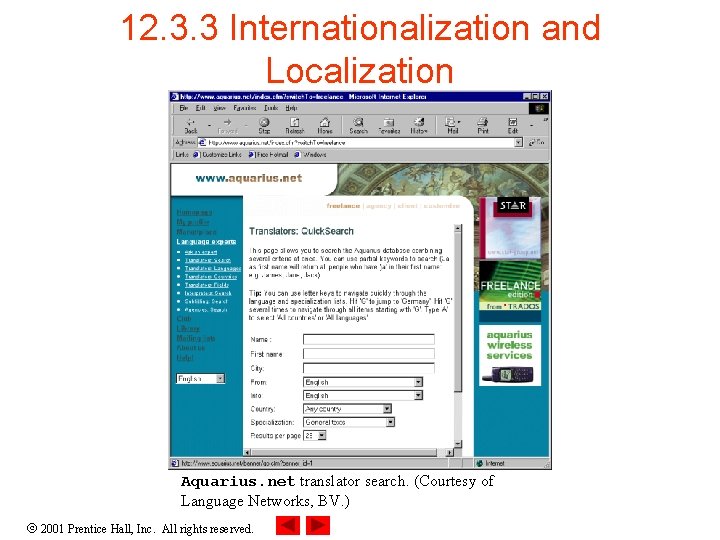Open the Translator Fields sidebar link
Viewport: 720px width, 540px height.
207,285
